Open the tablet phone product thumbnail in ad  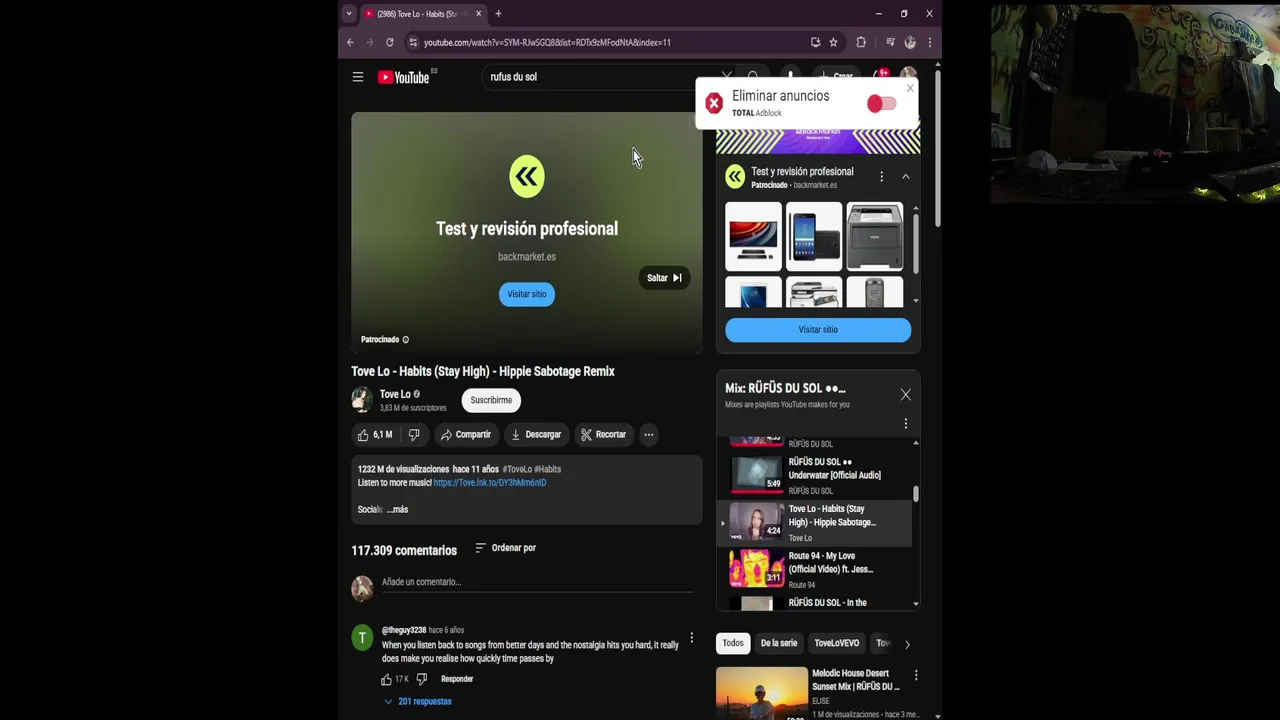814,236
